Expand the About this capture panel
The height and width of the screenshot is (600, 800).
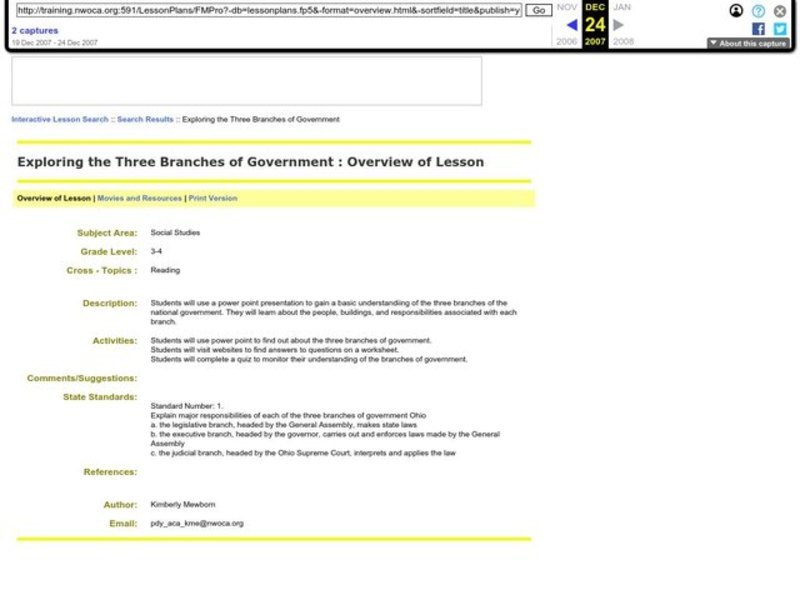pyautogui.click(x=749, y=41)
